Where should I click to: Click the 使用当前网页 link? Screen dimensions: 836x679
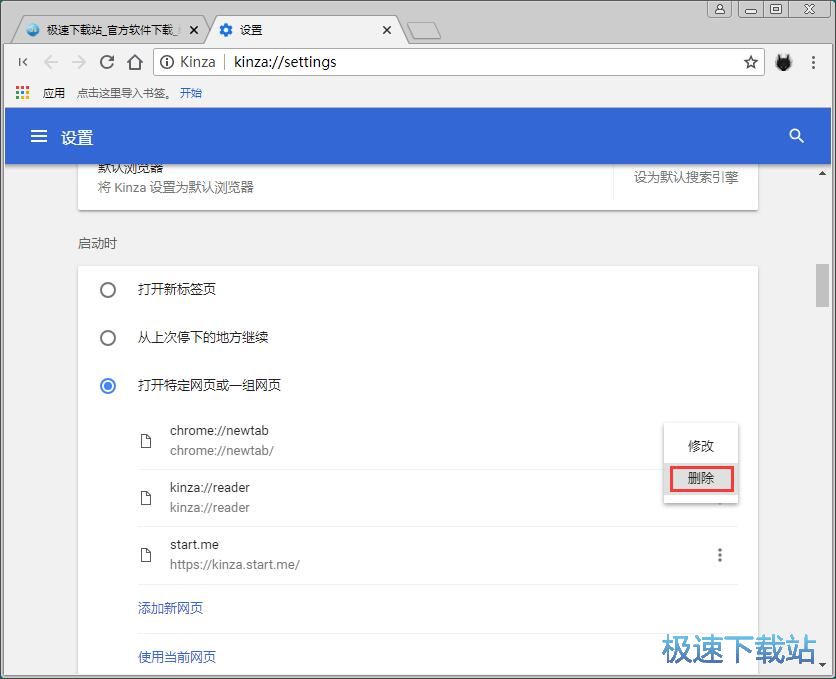176,657
